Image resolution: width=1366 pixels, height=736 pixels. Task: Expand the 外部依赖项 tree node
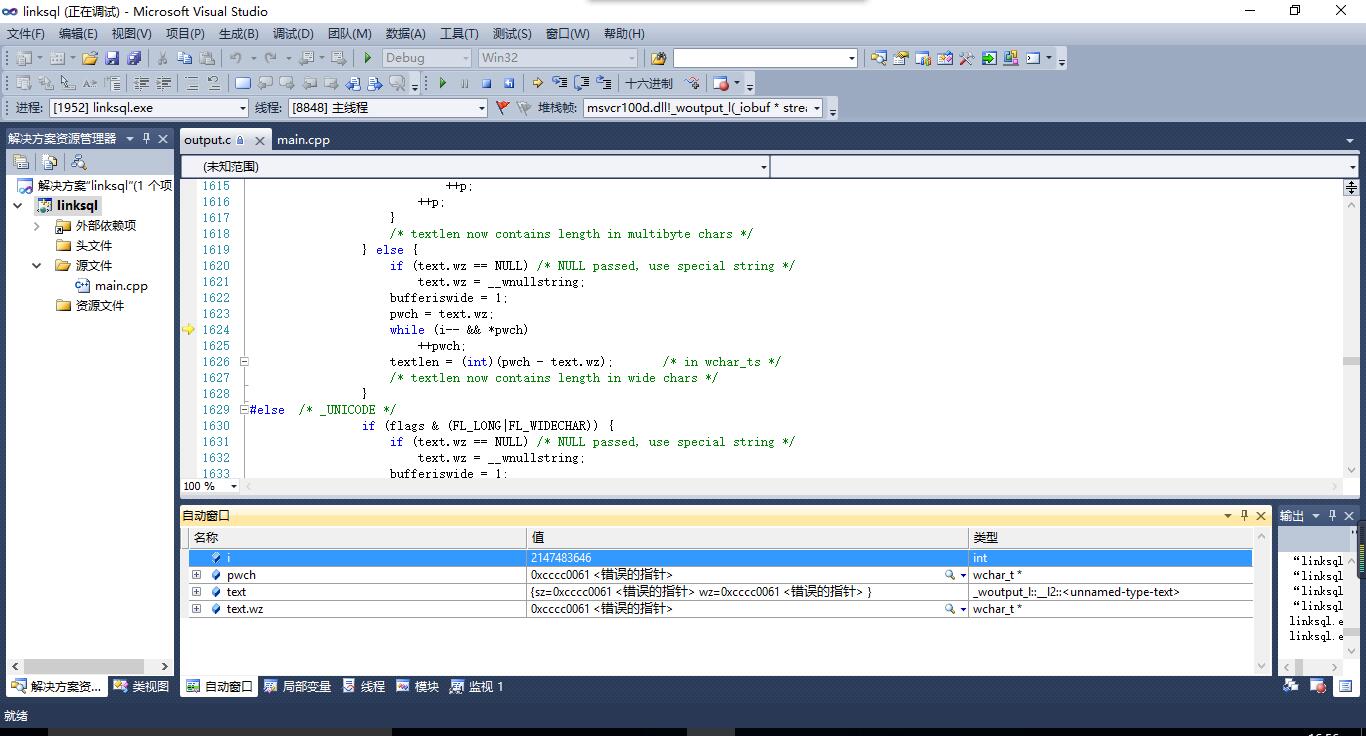point(37,226)
